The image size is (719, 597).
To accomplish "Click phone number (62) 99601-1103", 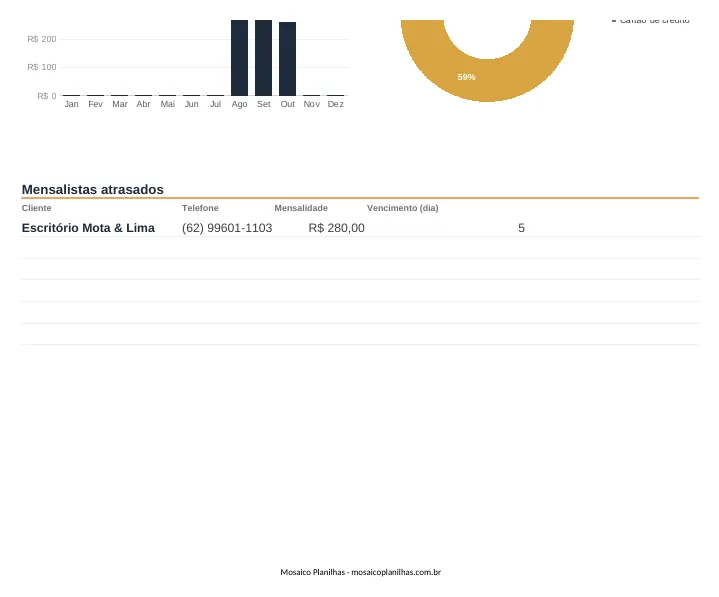I will click(227, 228).
